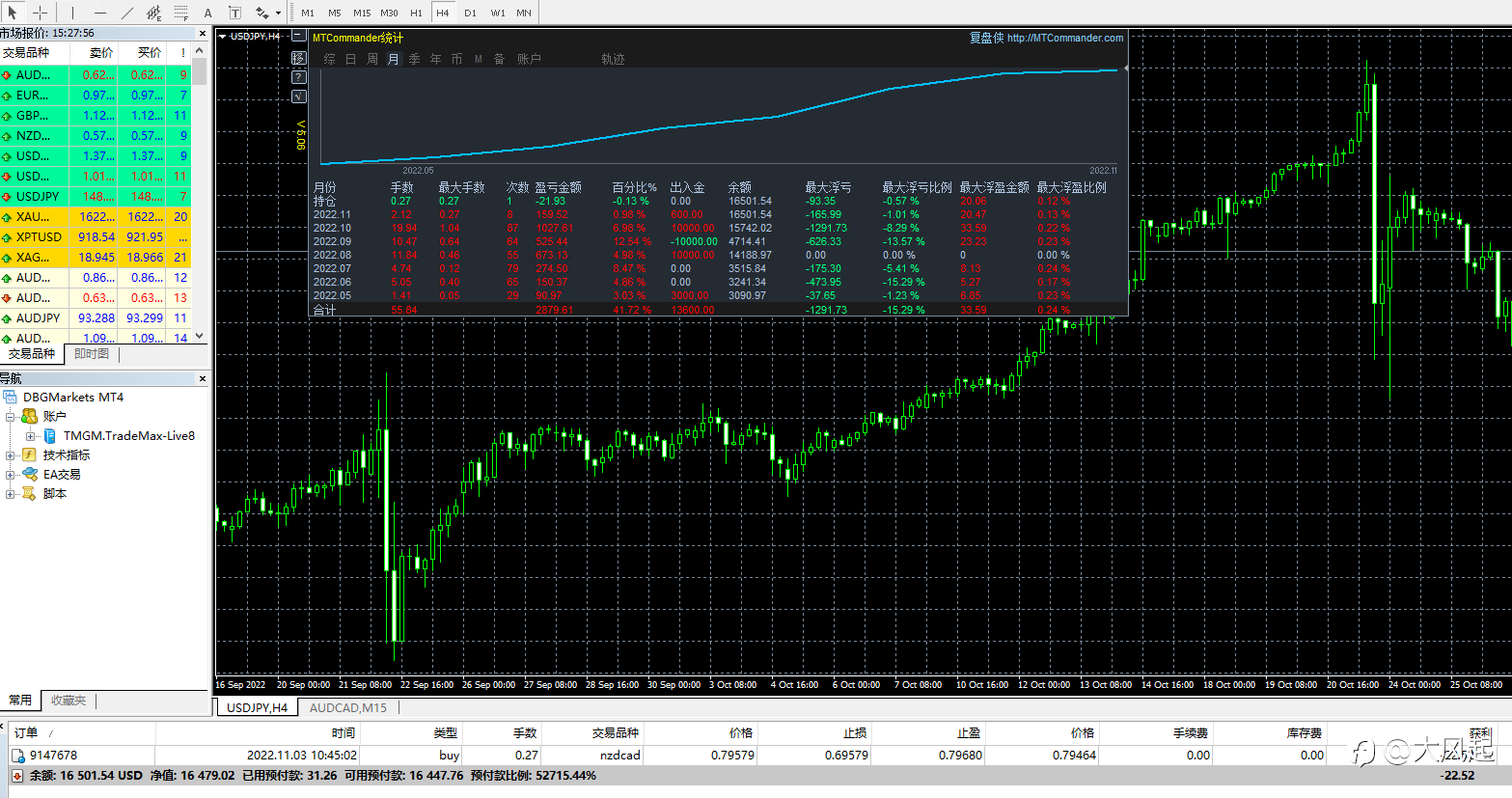Open the 常用 common tab
The image size is (1512, 798).
[20, 701]
